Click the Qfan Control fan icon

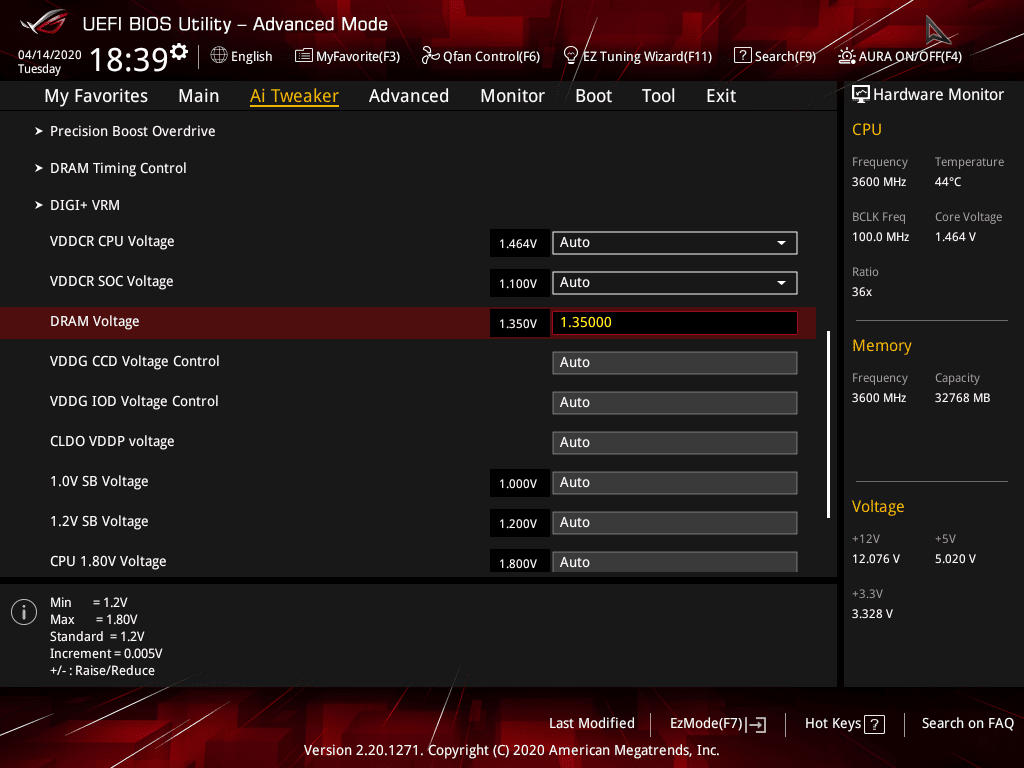click(430, 56)
